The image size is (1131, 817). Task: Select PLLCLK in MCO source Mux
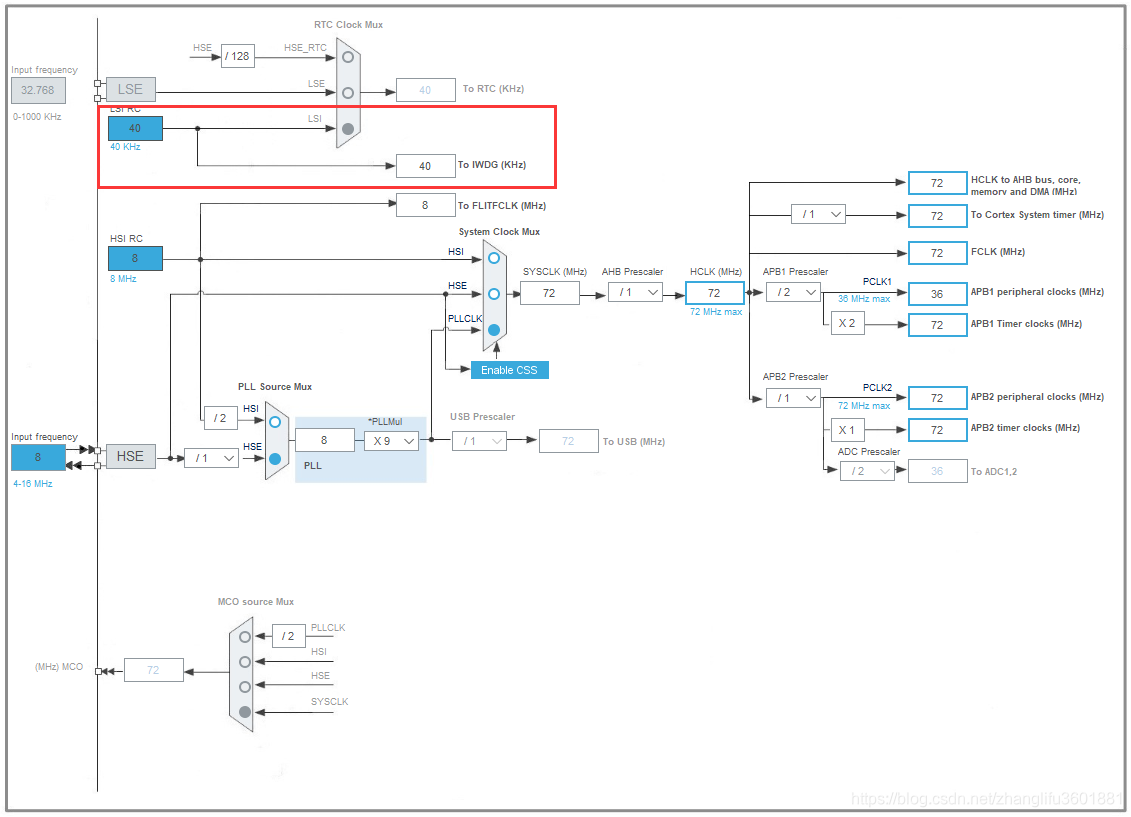click(x=245, y=637)
